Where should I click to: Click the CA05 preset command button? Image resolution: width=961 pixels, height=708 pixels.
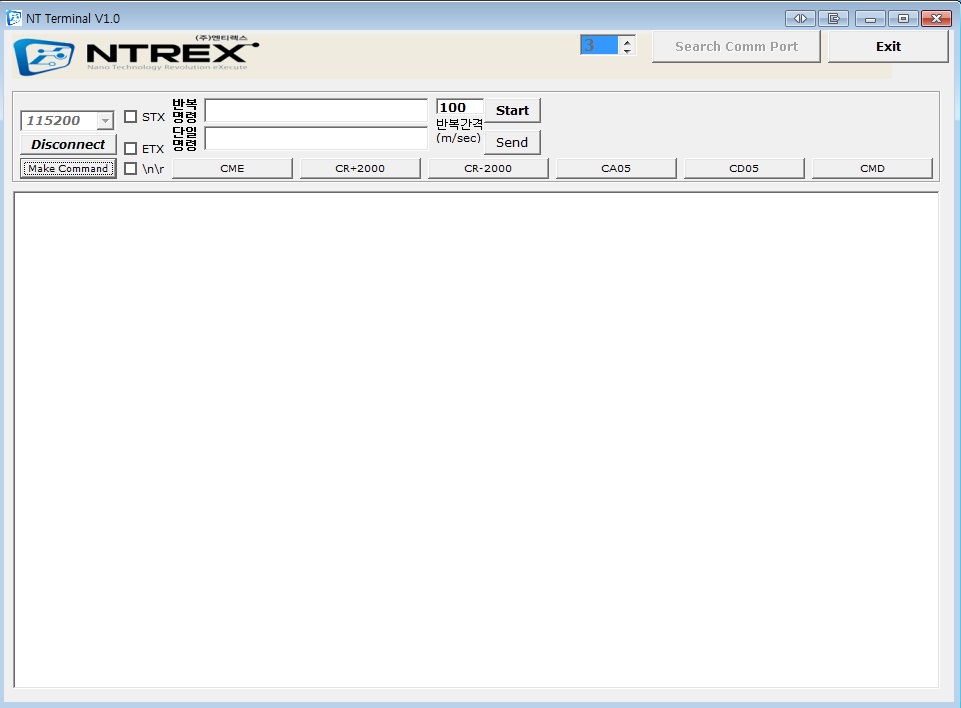pyautogui.click(x=616, y=169)
